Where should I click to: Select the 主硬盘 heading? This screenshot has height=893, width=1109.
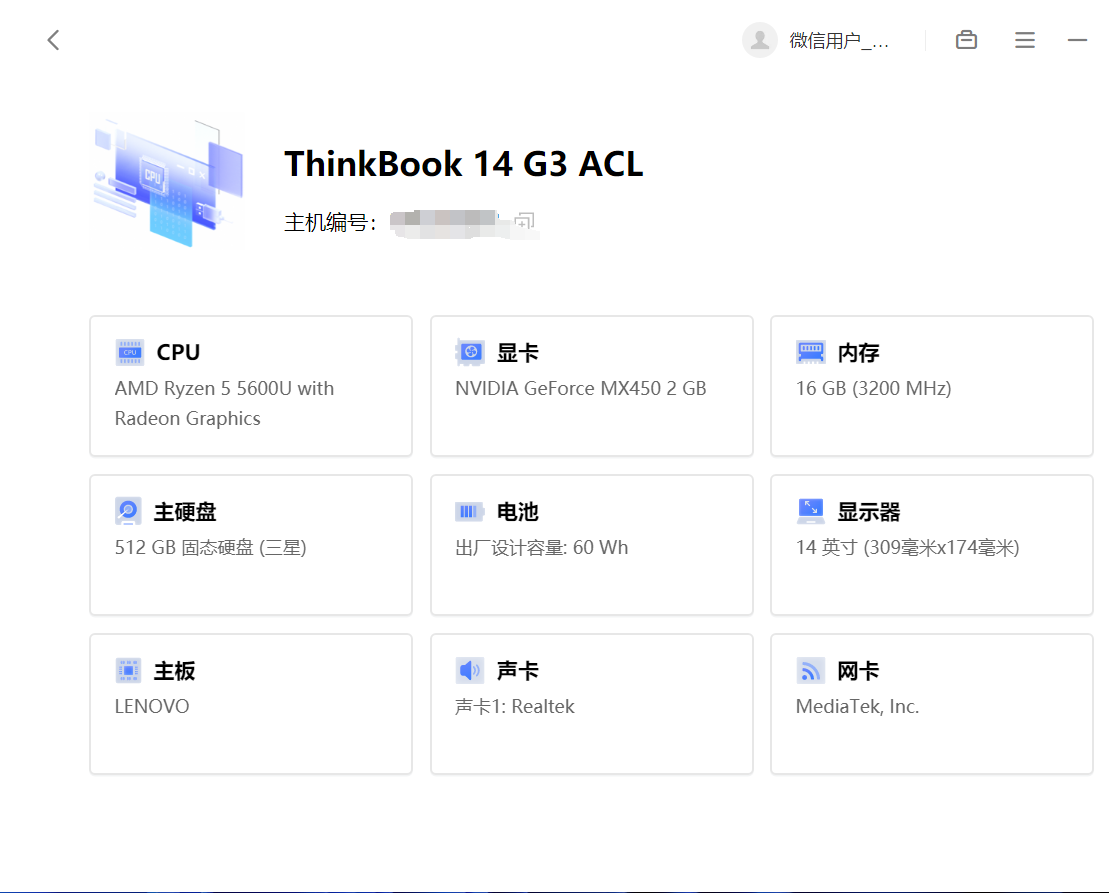coord(185,511)
